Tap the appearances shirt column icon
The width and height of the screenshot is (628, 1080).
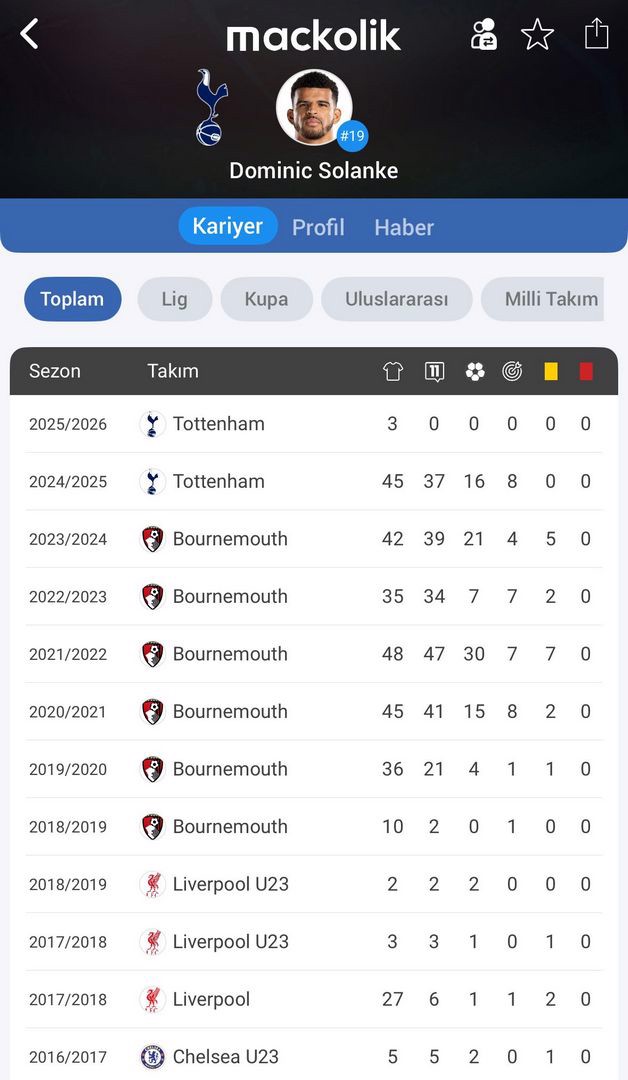point(393,371)
